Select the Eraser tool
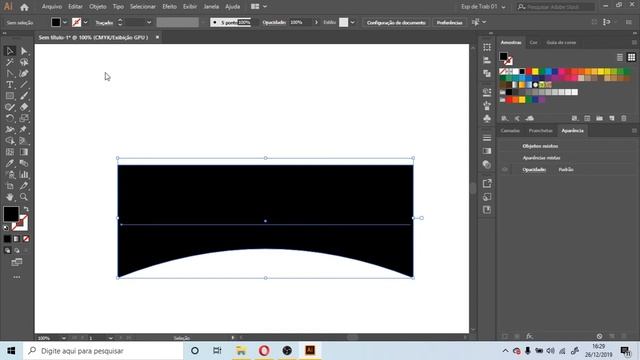This screenshot has width=640, height=360. click(x=24, y=107)
